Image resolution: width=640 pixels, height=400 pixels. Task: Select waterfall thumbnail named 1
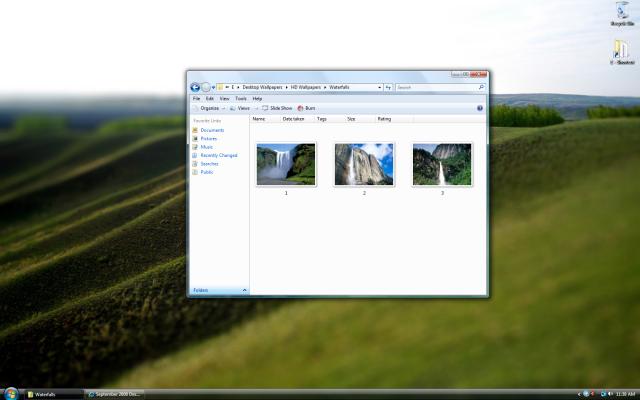click(x=286, y=164)
